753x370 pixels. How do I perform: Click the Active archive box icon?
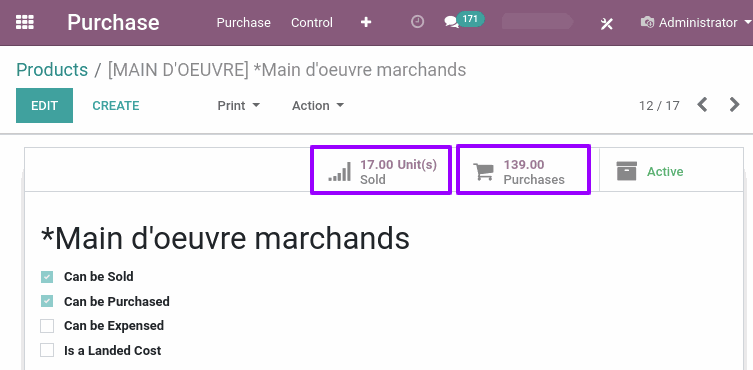[627, 171]
